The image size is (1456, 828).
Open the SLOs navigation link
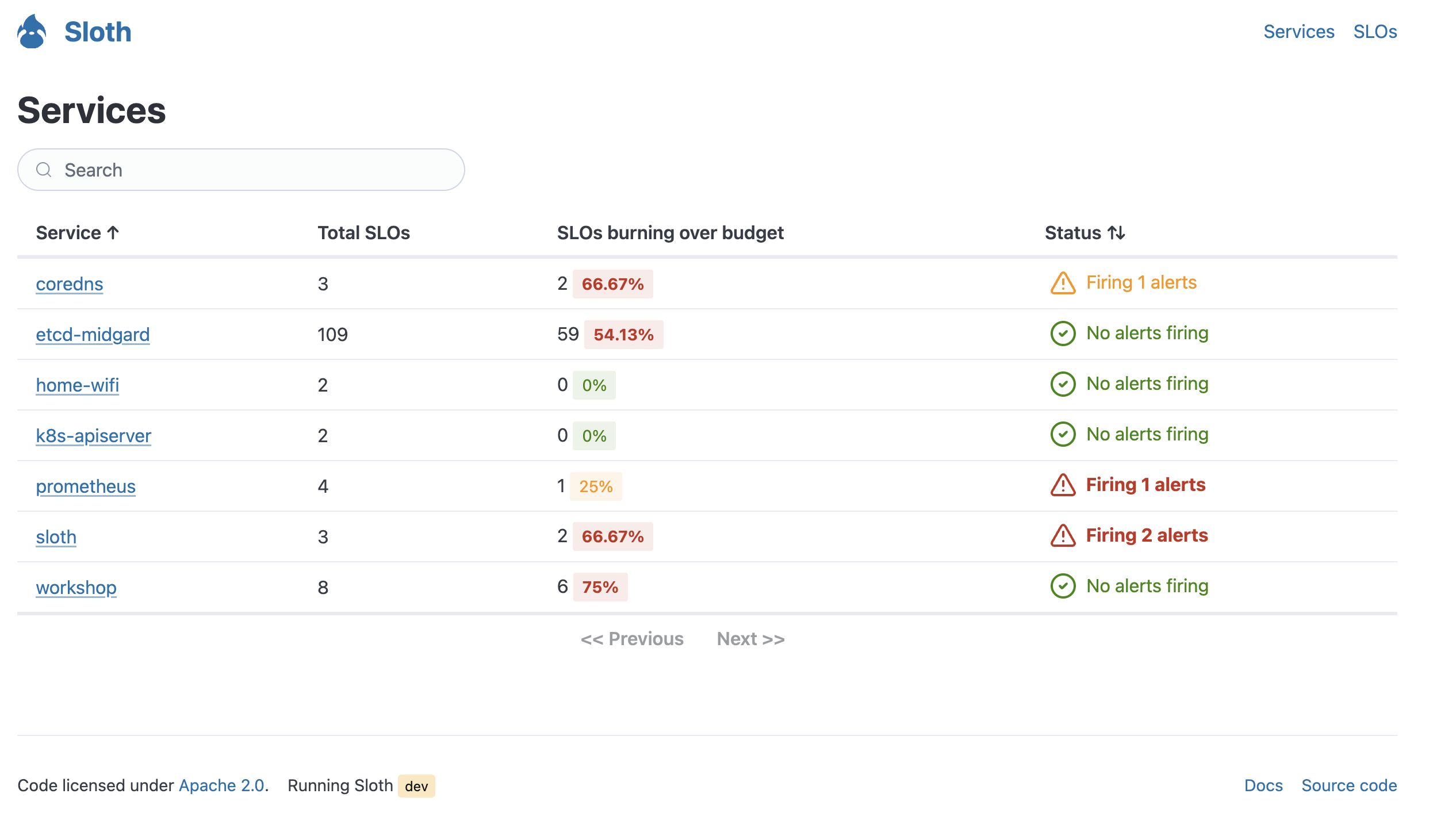click(x=1375, y=32)
